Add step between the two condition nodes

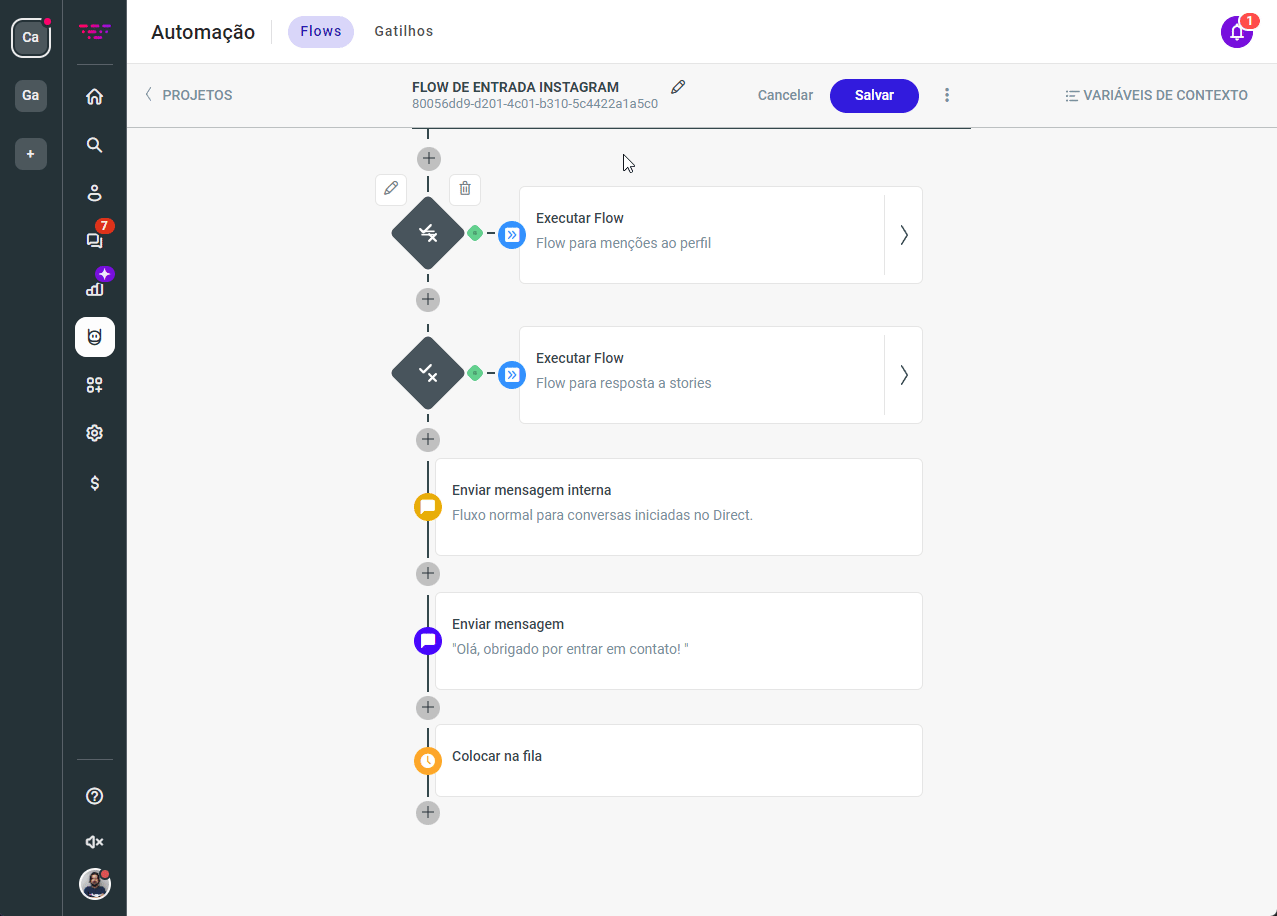[428, 299]
